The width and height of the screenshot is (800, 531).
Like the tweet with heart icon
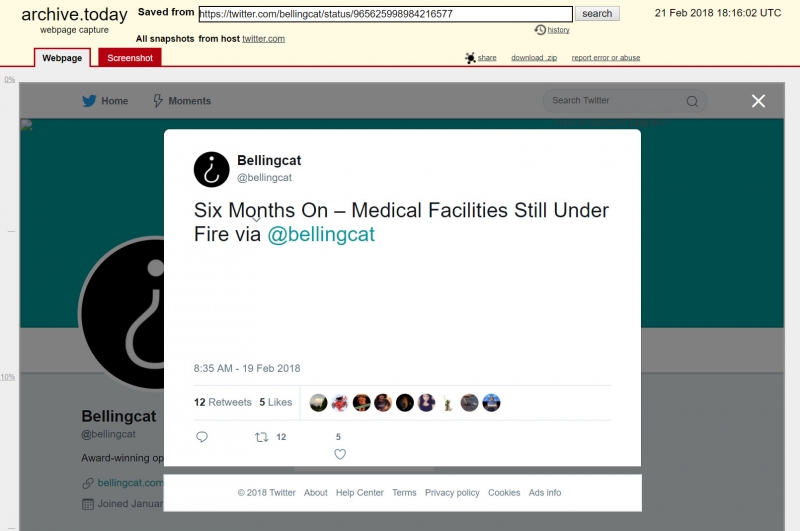(340, 454)
